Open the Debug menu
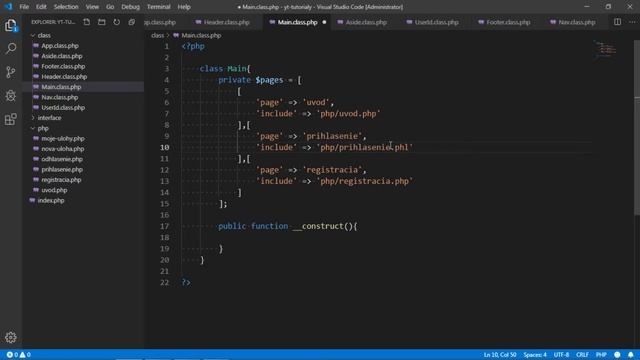Screen dimensions: 640x360 [131, 7]
